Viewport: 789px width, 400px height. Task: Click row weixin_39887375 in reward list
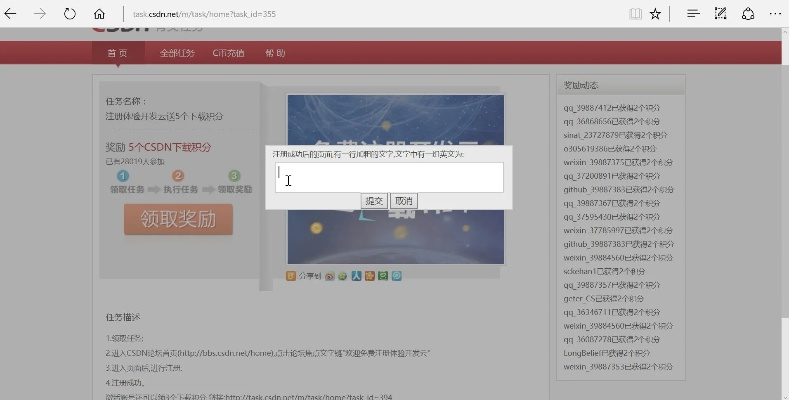point(618,162)
